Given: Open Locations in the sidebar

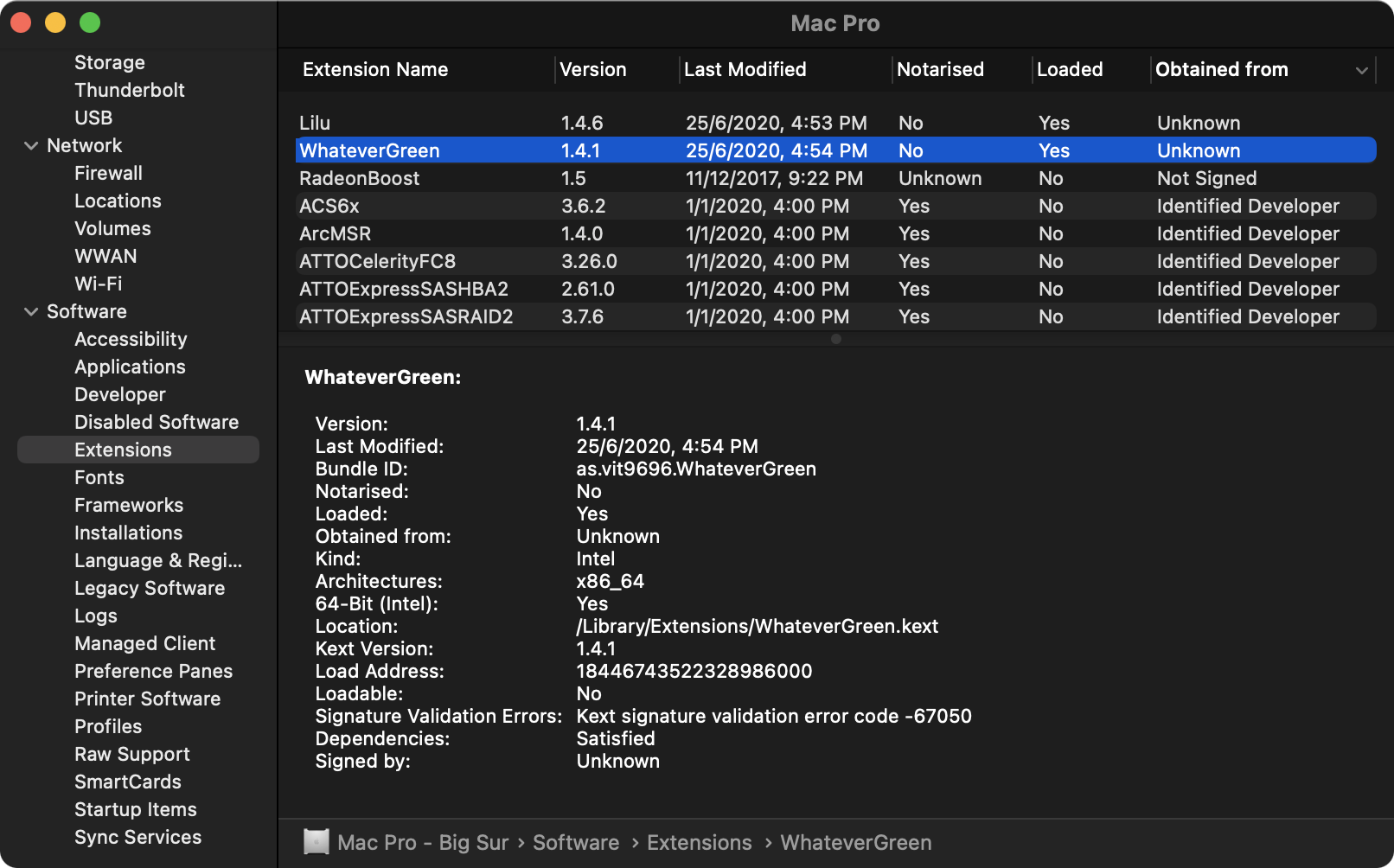Looking at the screenshot, I should (x=118, y=201).
